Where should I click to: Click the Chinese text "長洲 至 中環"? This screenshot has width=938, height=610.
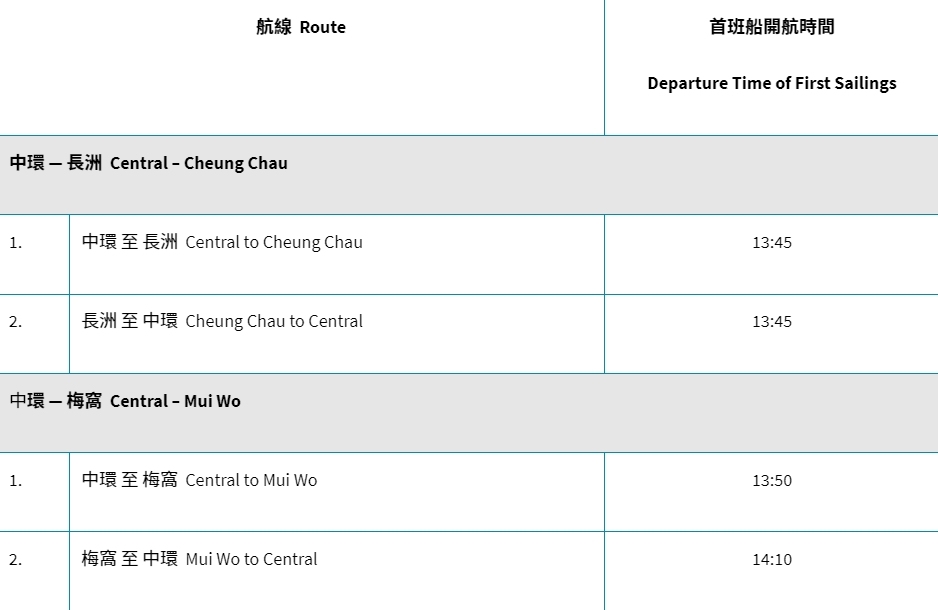130,321
